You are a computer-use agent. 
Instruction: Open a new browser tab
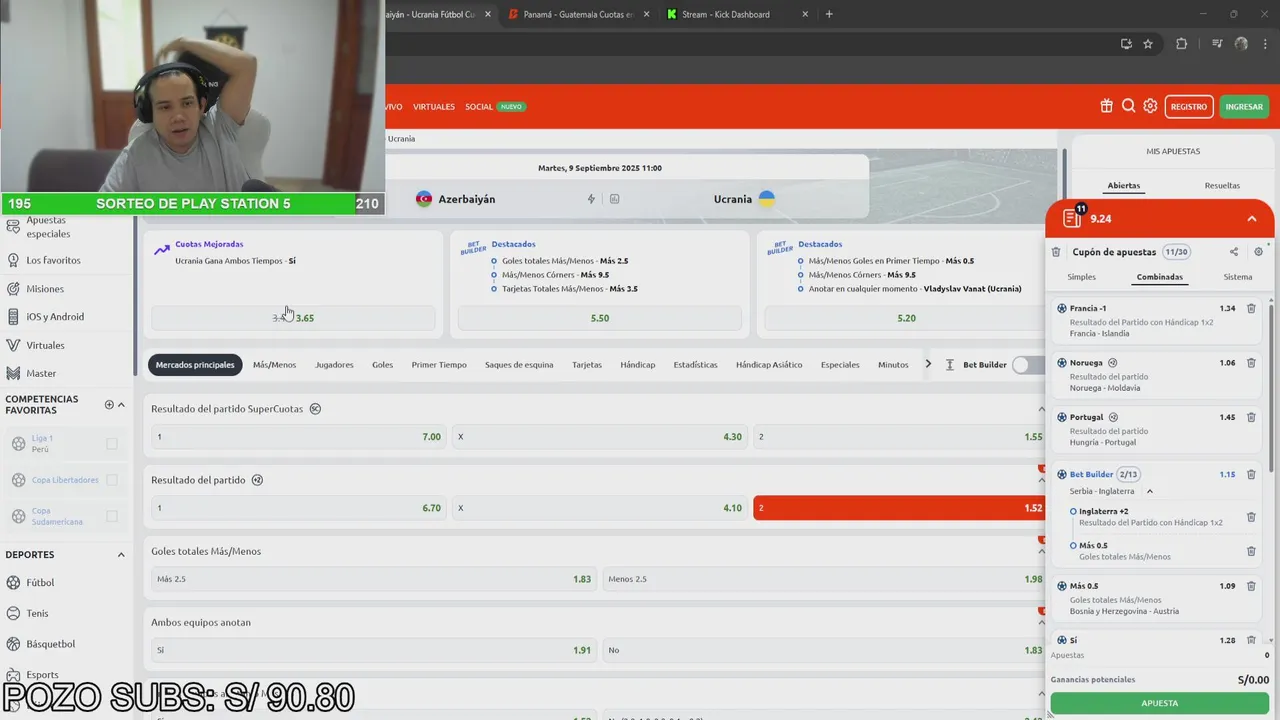click(829, 14)
